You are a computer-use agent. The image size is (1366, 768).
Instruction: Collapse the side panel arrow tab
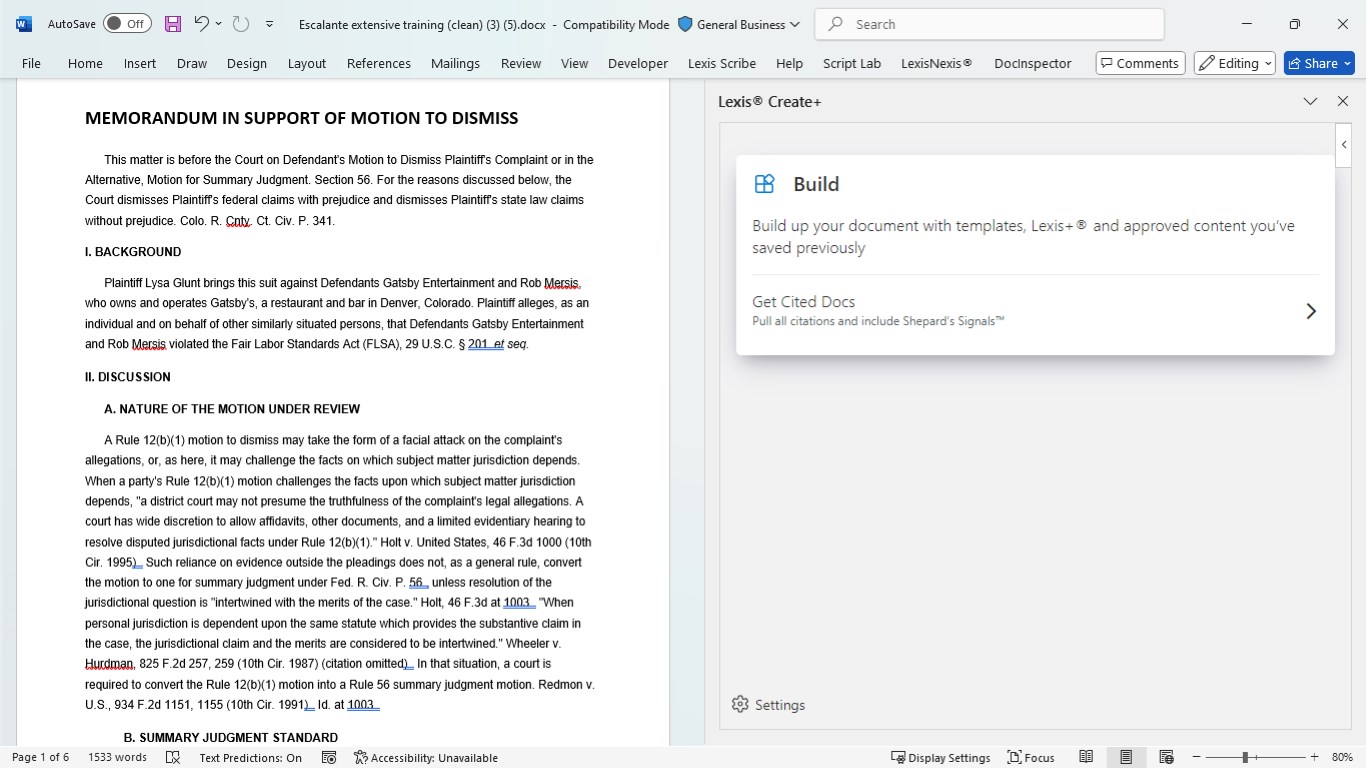point(1344,145)
